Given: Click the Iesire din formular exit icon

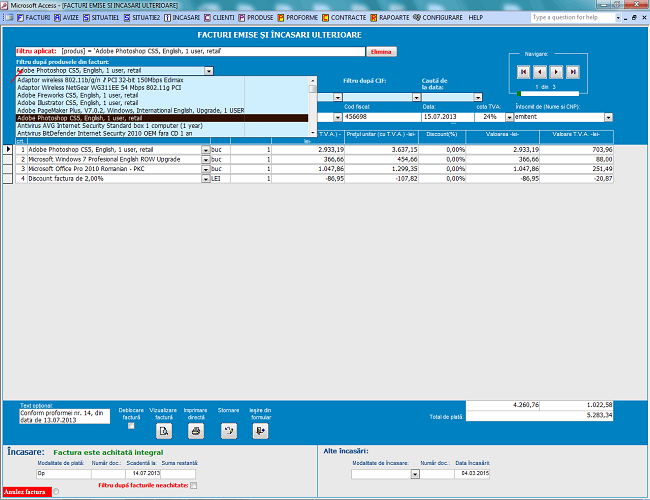Looking at the screenshot, I should (260, 431).
